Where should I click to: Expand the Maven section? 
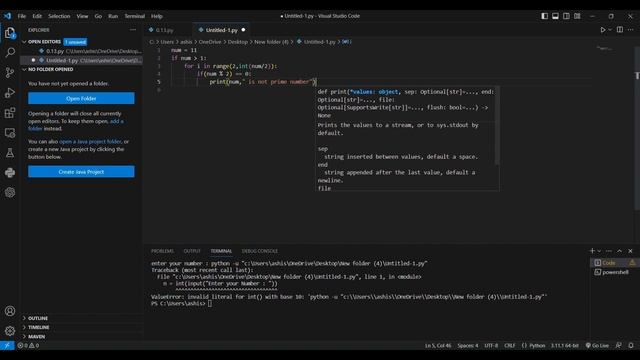37,336
